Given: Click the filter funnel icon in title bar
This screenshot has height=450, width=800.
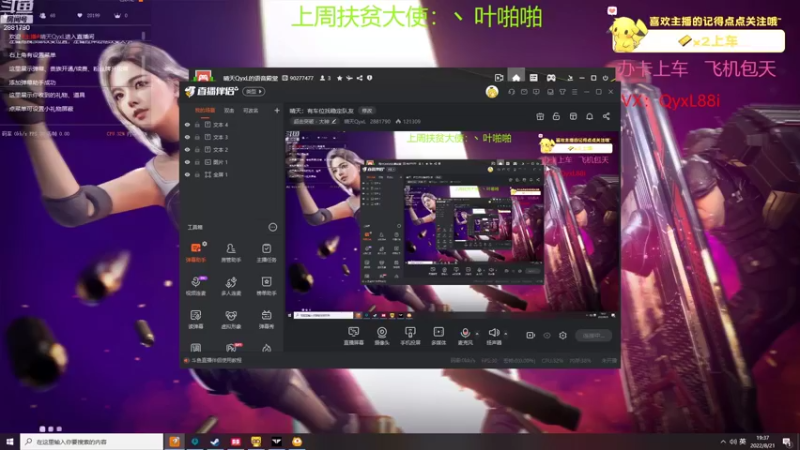Looking at the screenshot, I should point(562,92).
